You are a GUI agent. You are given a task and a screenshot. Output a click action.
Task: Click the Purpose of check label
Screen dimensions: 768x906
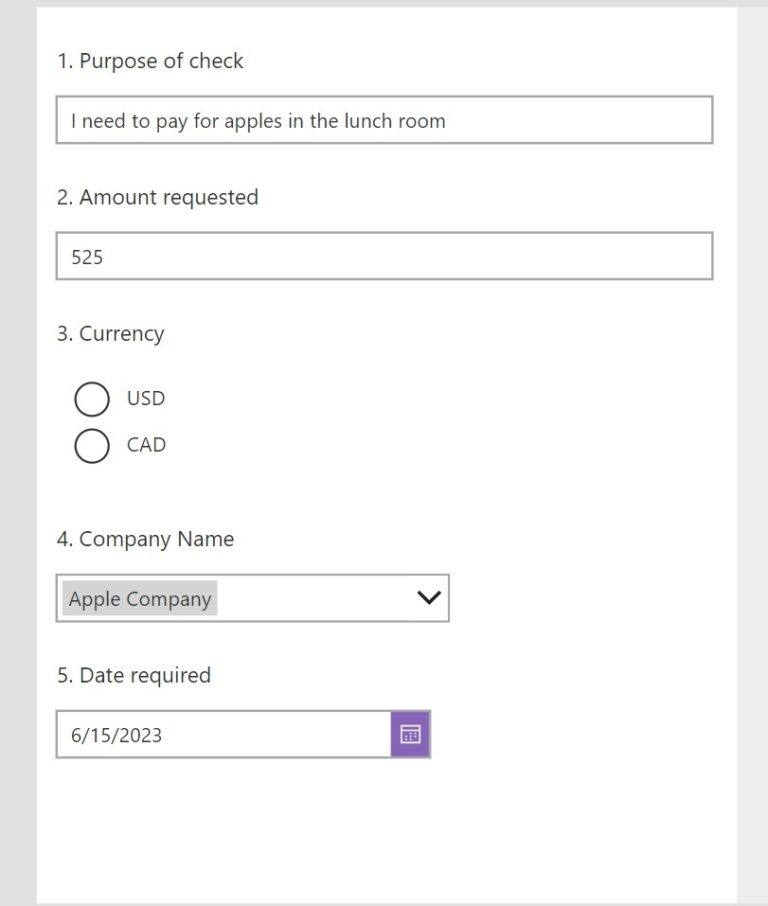pyautogui.click(x=151, y=61)
